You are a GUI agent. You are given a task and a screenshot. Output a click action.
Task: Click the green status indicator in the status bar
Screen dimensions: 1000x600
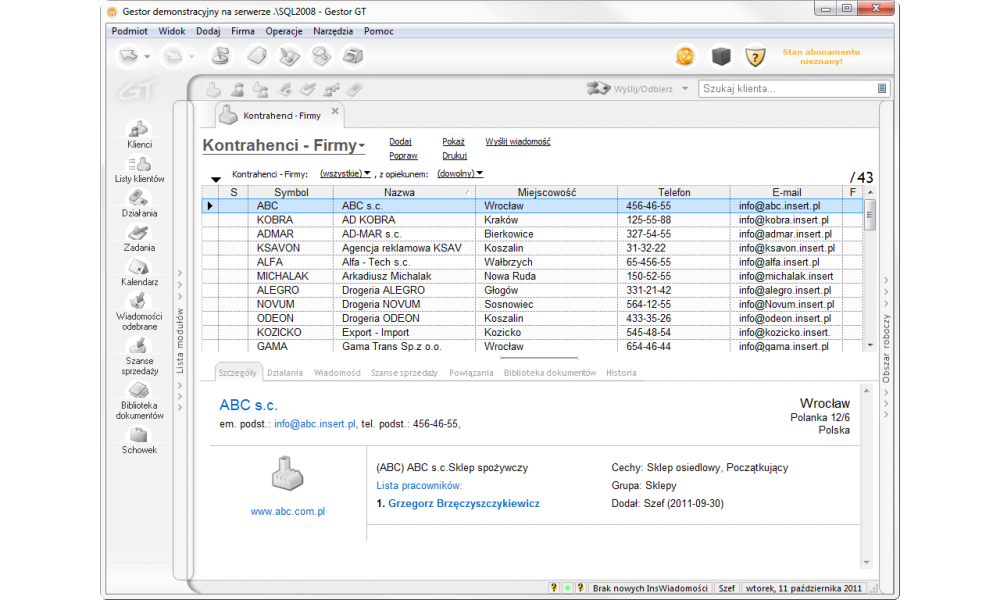pos(567,588)
